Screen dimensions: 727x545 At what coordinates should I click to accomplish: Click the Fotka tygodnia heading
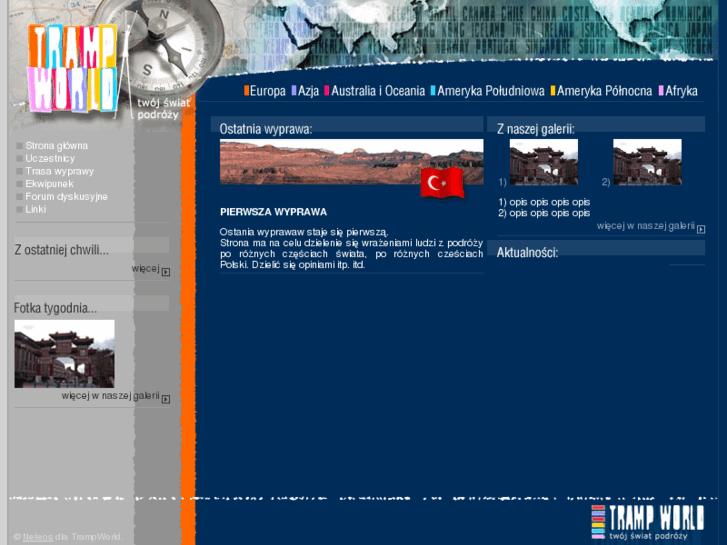tap(56, 308)
